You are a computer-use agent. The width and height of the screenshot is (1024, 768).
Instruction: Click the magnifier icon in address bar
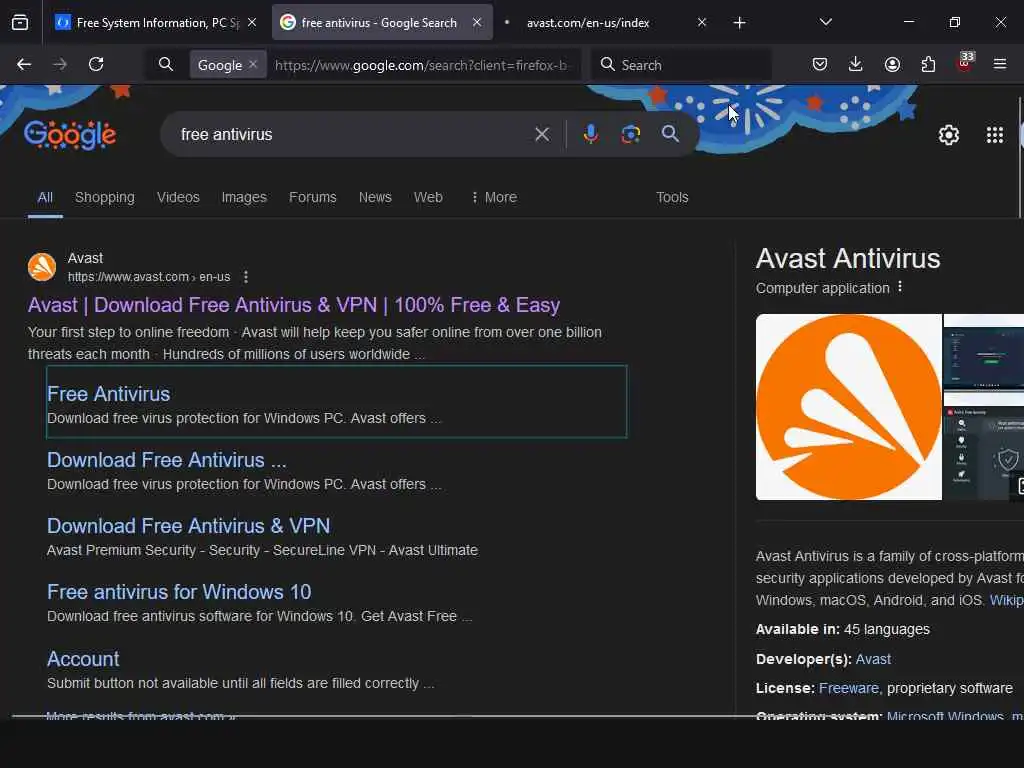(x=166, y=64)
